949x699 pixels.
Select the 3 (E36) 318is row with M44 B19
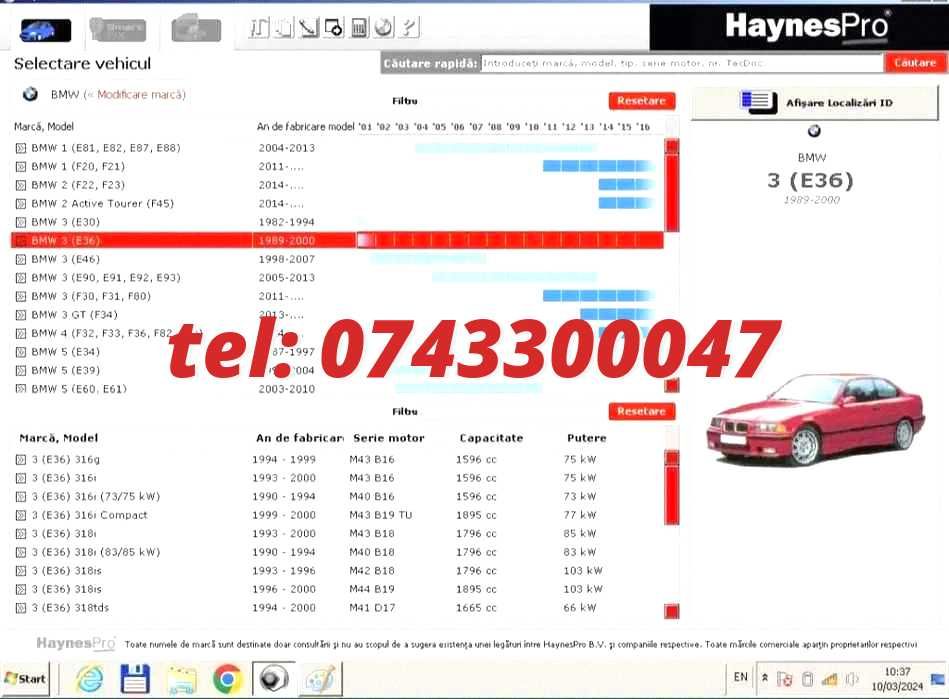(337, 589)
